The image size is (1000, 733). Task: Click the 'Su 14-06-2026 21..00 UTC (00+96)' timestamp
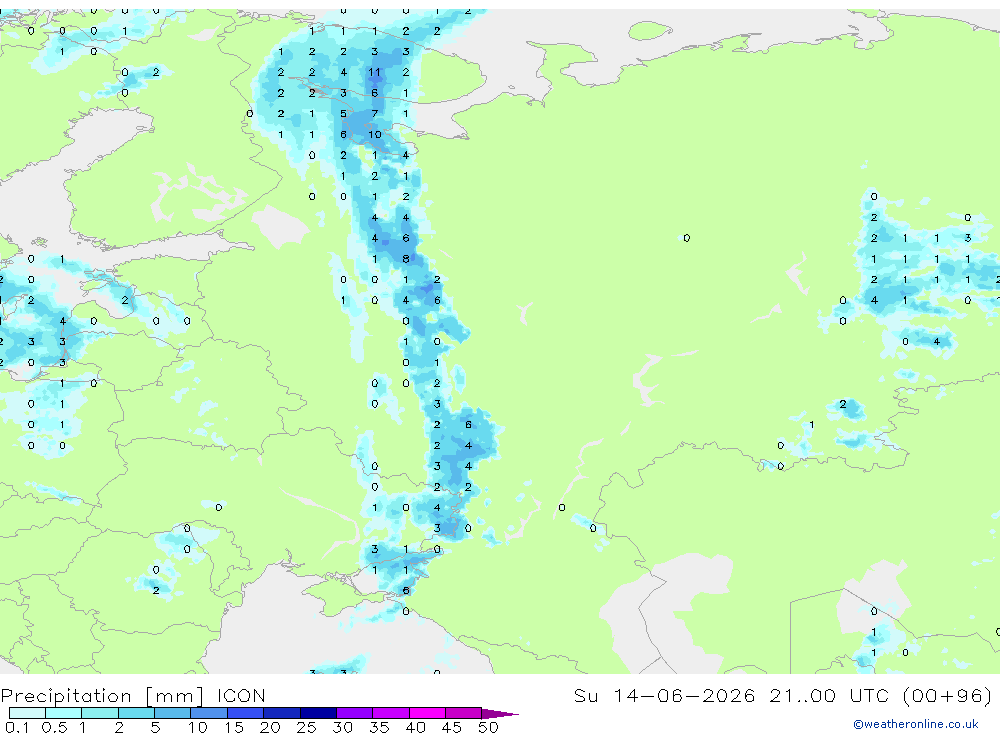click(x=783, y=695)
